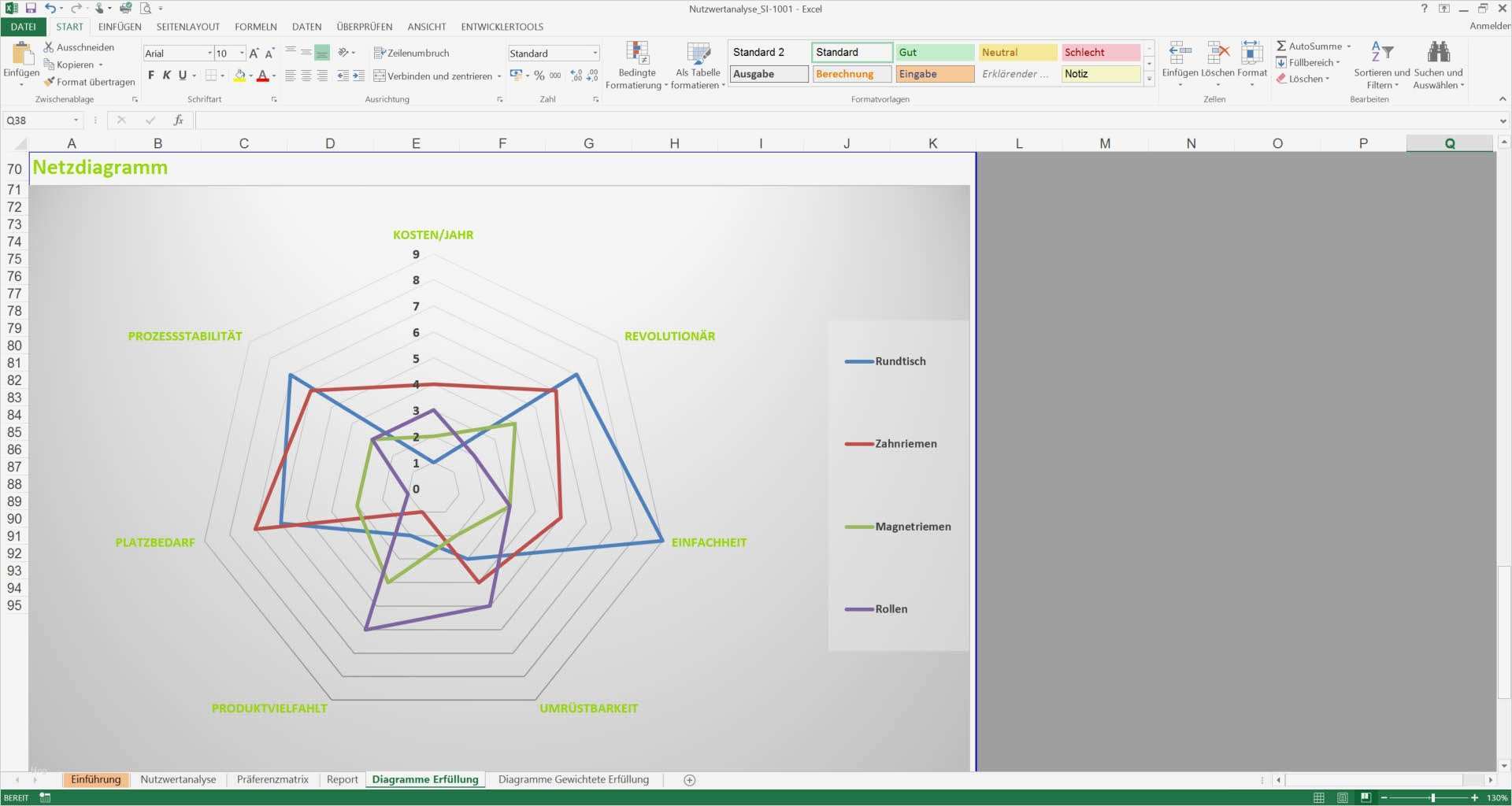The height and width of the screenshot is (806, 1512).
Task: Expand the Verbinden und zentrieren dropdown arrow
Action: [x=499, y=76]
